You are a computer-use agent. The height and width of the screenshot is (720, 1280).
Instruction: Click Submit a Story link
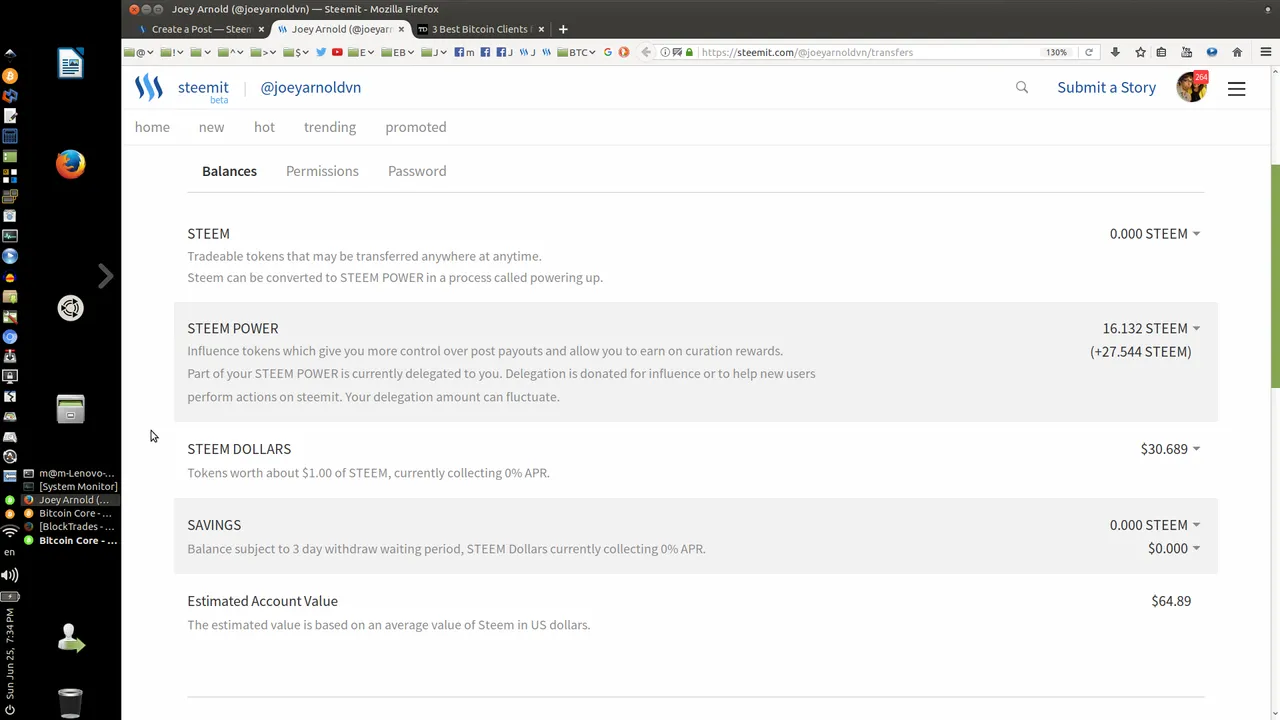point(1106,87)
